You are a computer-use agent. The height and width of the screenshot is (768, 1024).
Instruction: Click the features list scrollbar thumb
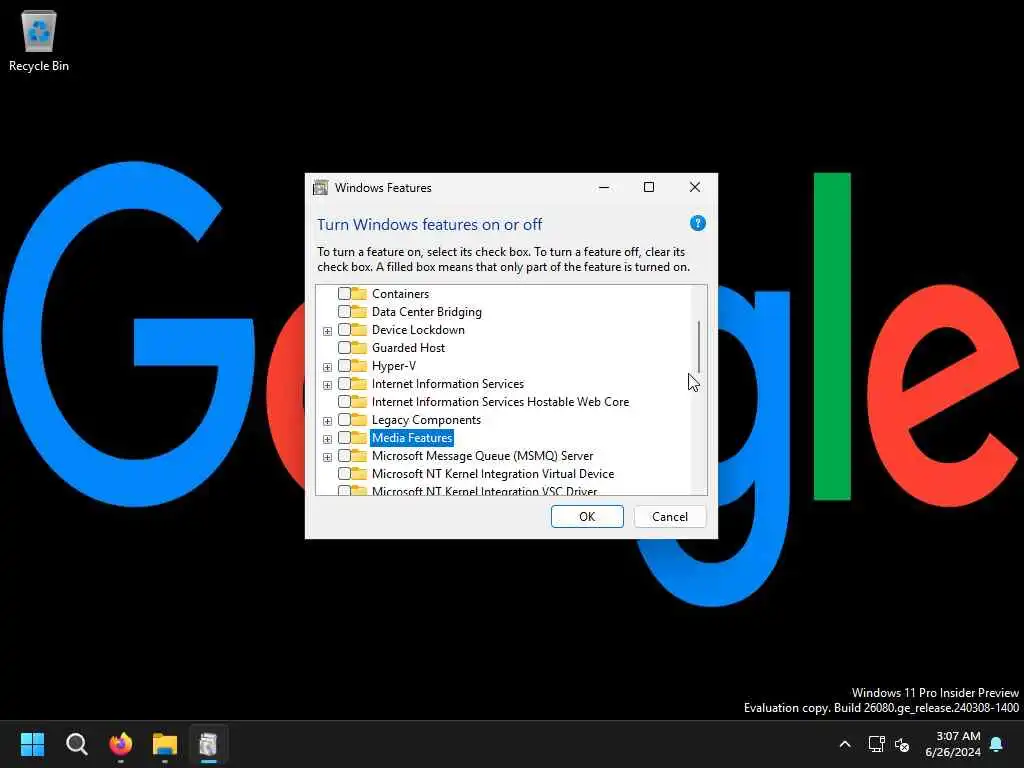pyautogui.click(x=699, y=347)
